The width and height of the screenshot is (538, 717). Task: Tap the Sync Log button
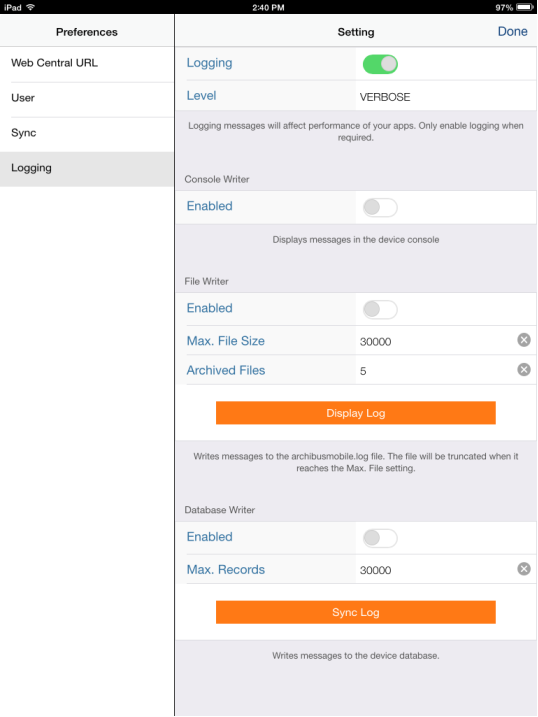click(356, 612)
